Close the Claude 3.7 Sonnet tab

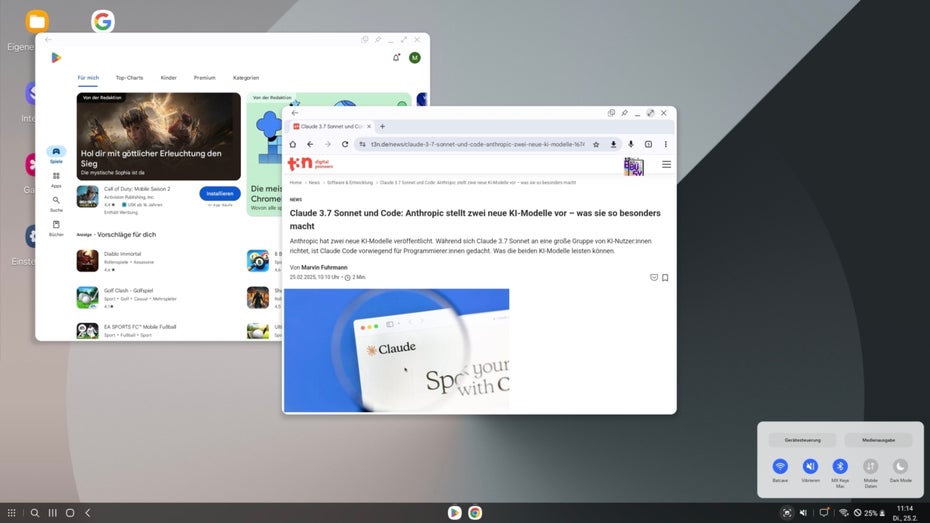click(x=369, y=126)
